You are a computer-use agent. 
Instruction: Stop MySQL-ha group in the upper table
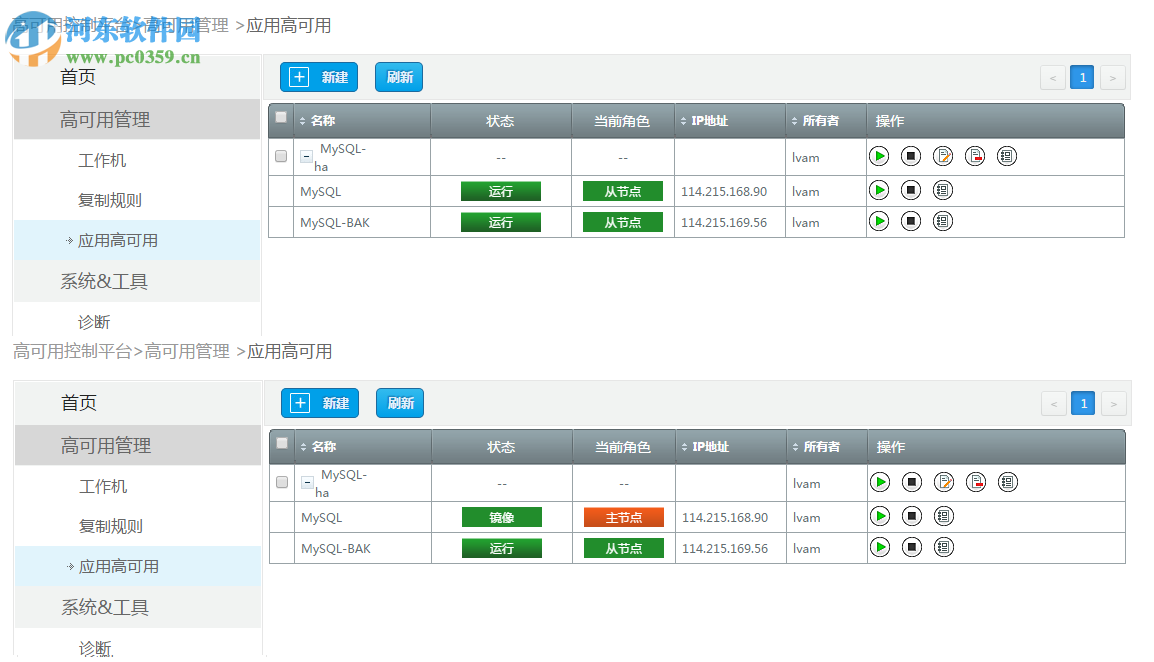(910, 156)
